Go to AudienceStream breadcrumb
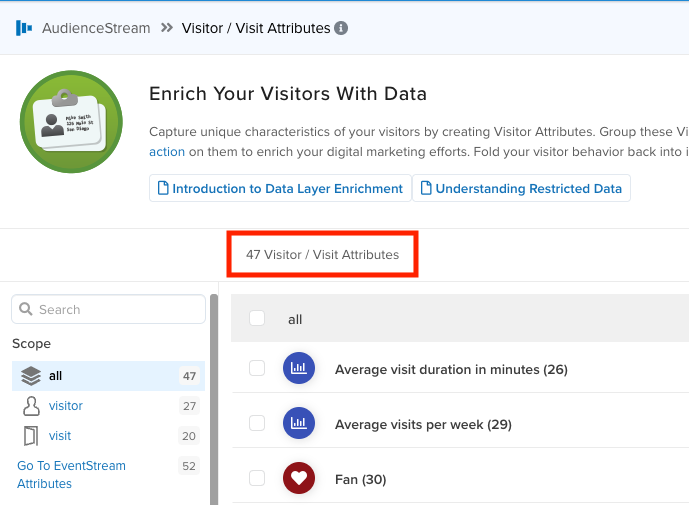This screenshot has width=689, height=505. (96, 28)
